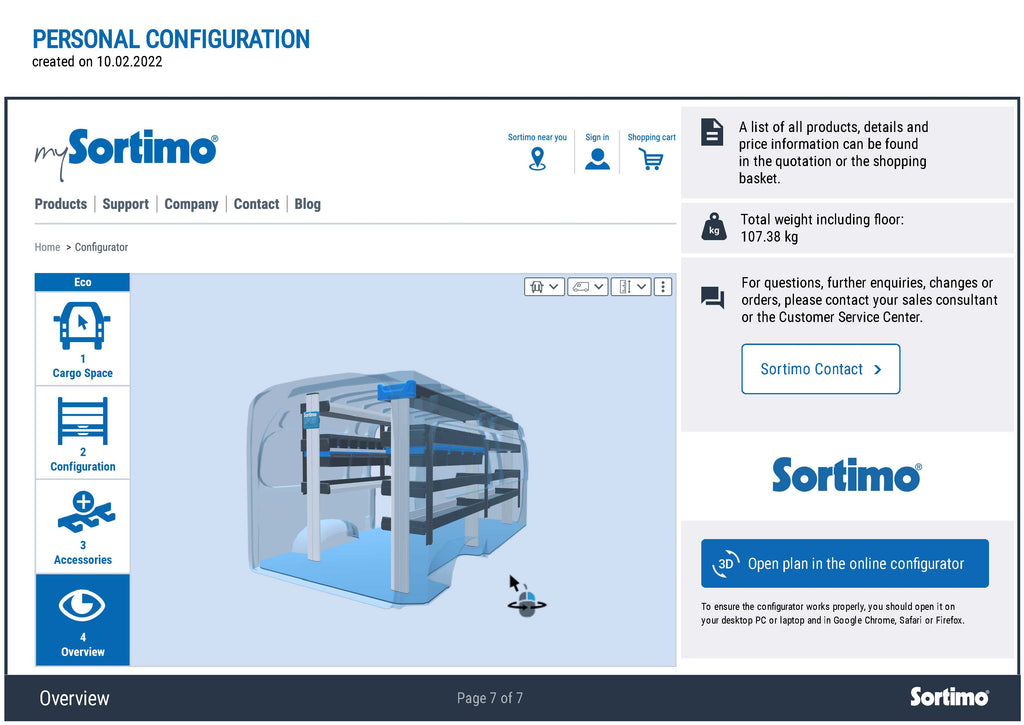Select step 4 Overview
1024x725 pixels.
click(x=82, y=620)
